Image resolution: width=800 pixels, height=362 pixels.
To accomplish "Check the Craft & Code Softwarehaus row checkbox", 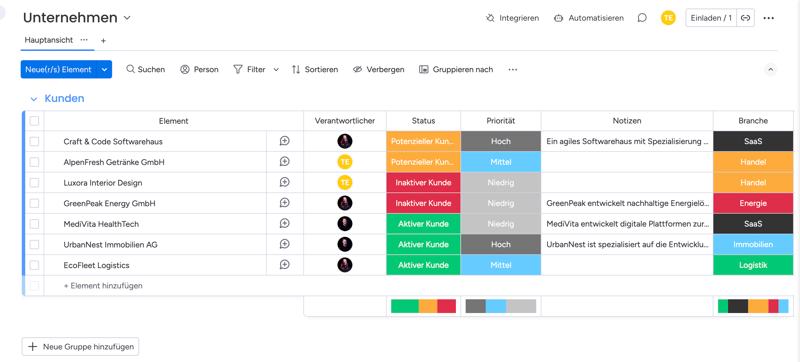I will (34, 141).
